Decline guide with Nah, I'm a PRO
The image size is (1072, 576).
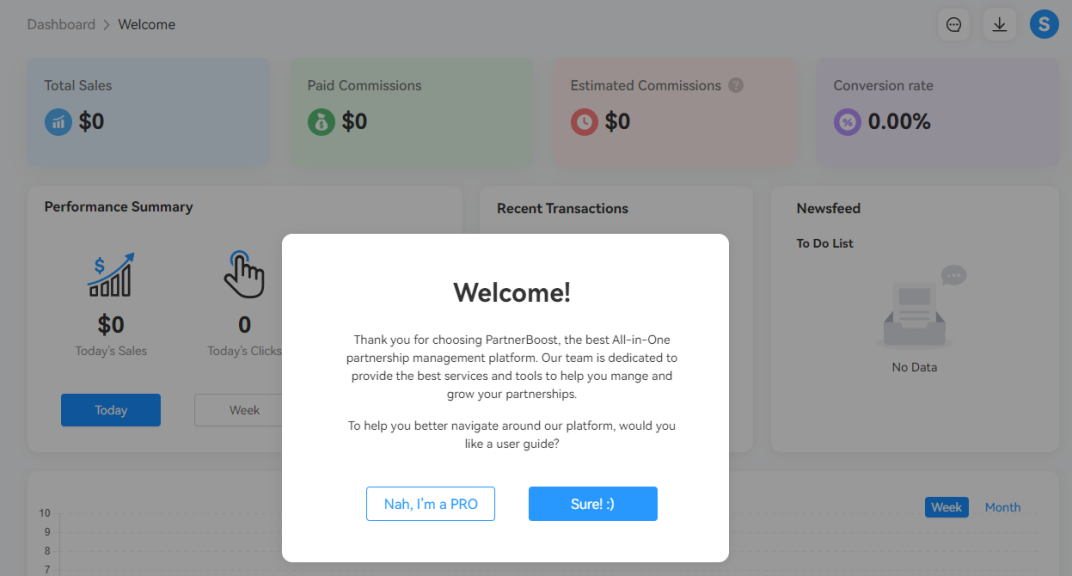431,504
